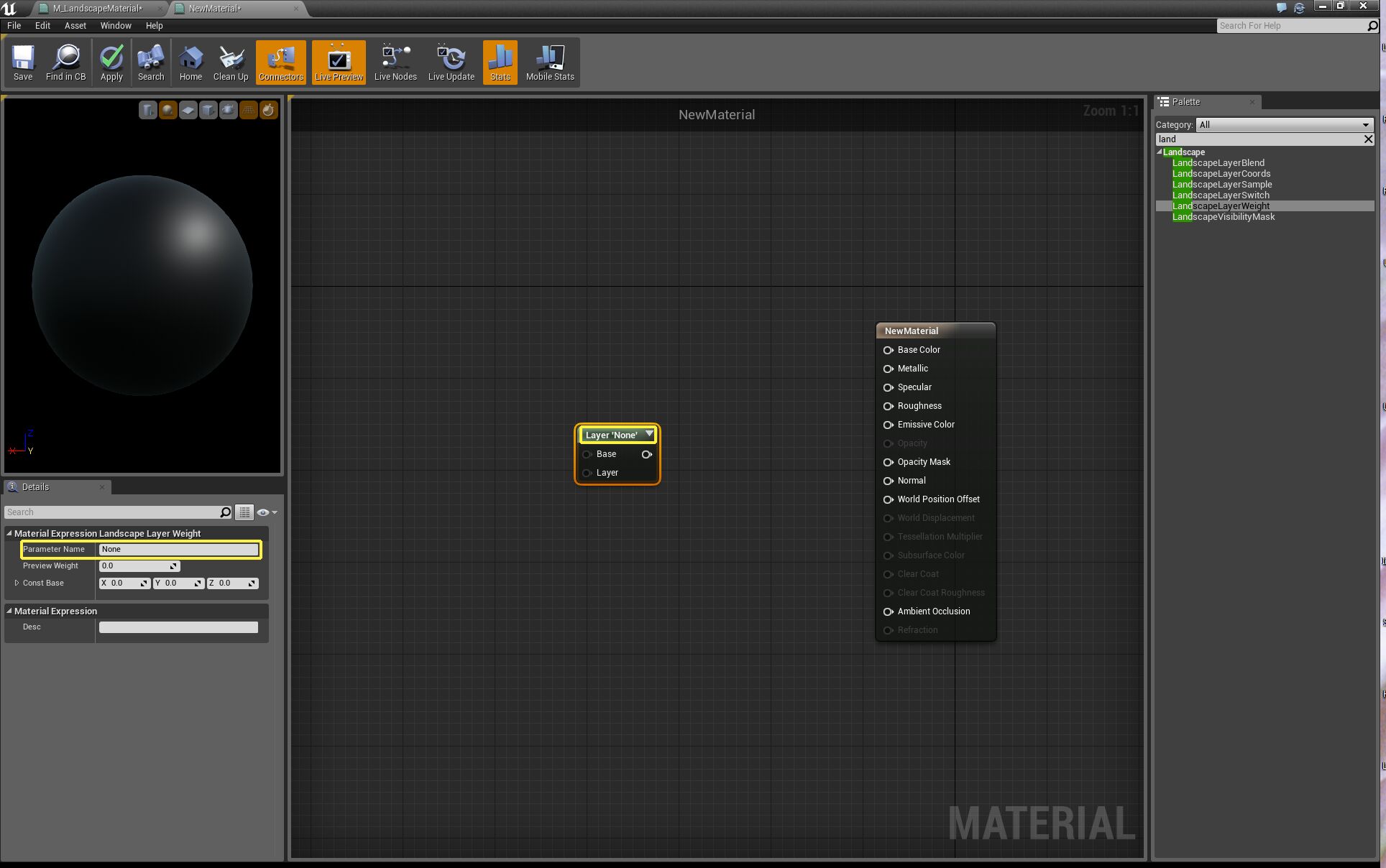Expand the Const Base property

point(17,583)
